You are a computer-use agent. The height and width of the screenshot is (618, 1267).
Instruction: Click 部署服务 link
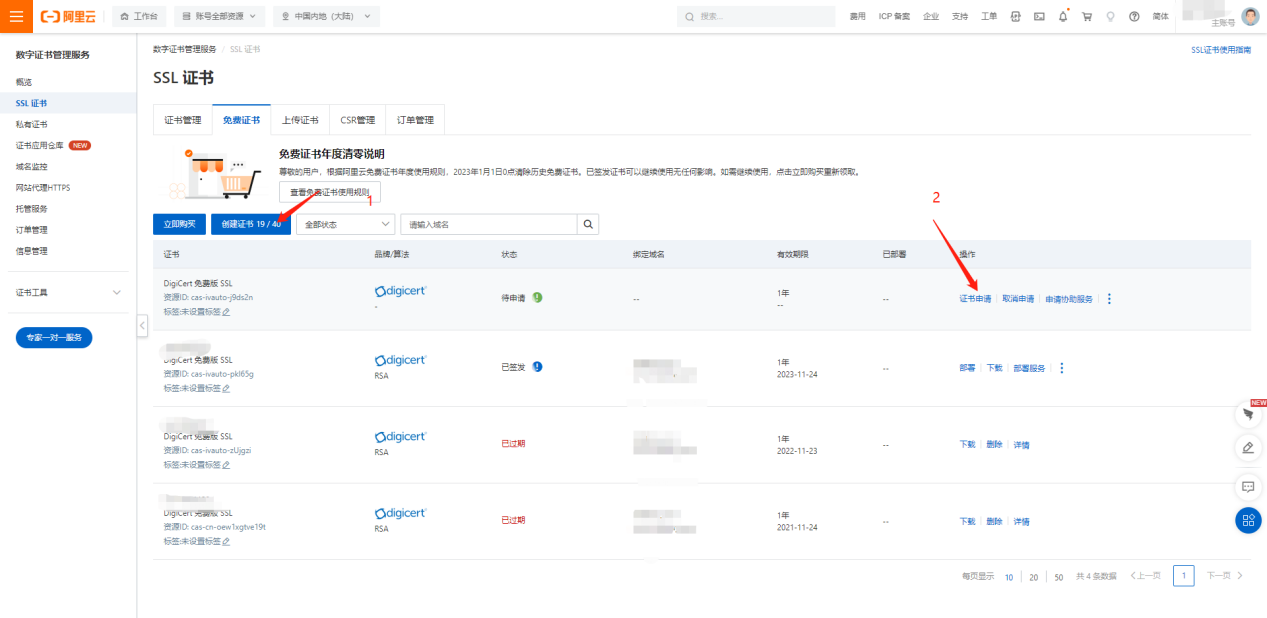click(1029, 368)
